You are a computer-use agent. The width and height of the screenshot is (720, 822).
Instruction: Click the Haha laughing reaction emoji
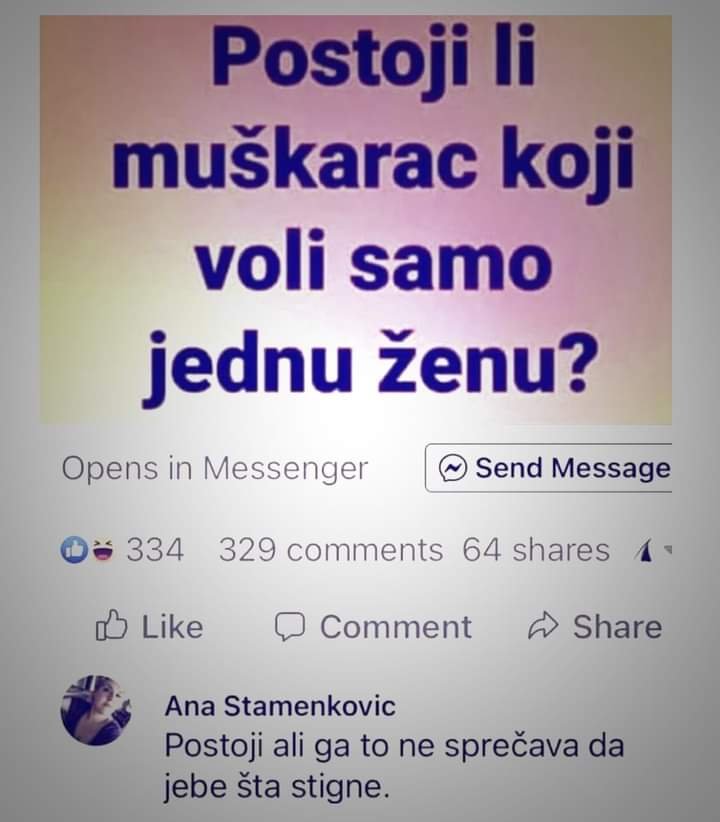tap(102, 550)
